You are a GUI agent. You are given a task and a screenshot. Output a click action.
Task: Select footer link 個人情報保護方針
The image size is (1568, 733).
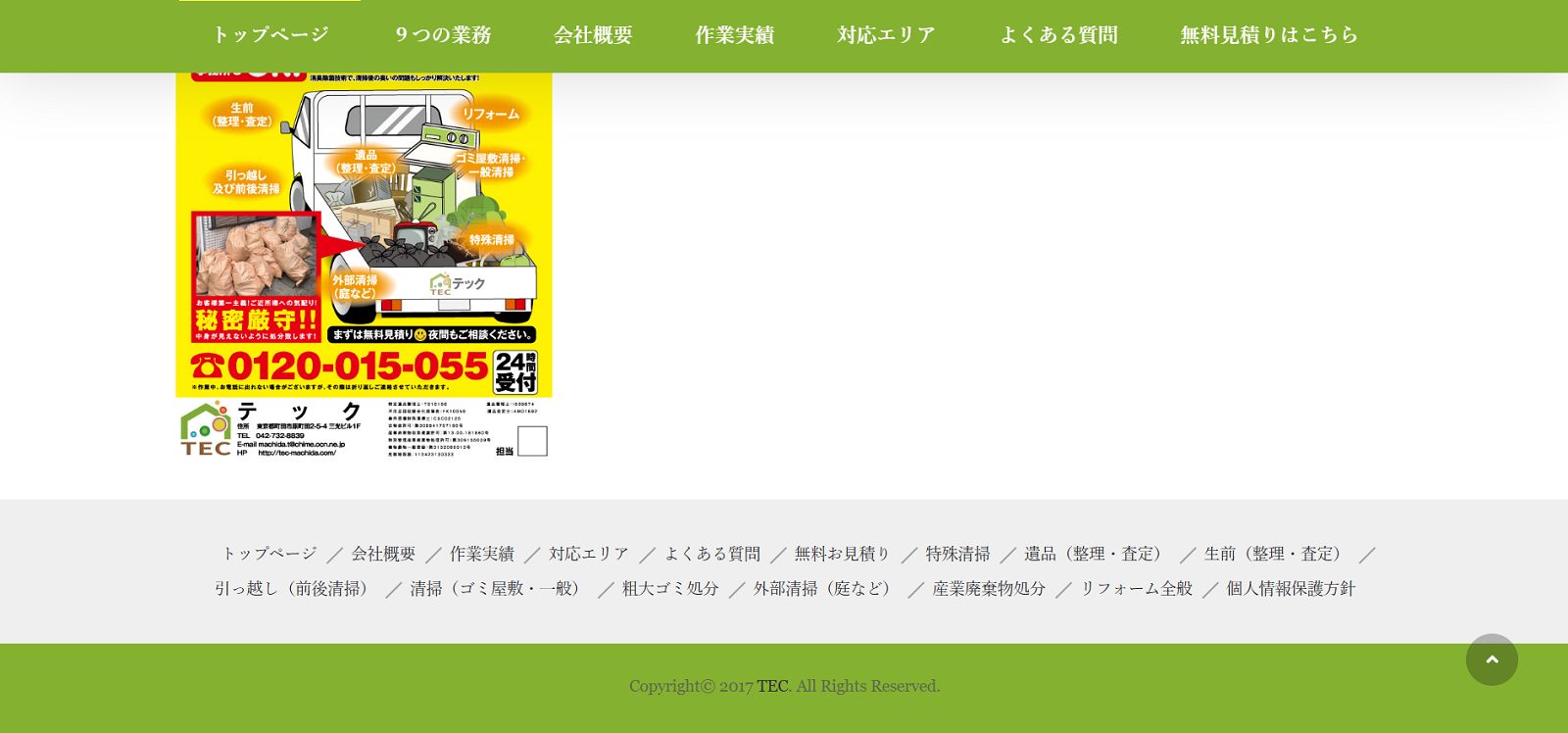click(1291, 588)
